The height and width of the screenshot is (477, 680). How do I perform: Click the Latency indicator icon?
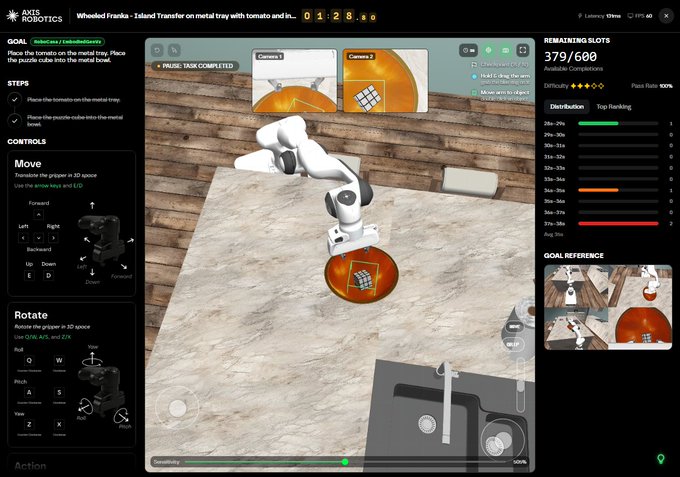580,16
